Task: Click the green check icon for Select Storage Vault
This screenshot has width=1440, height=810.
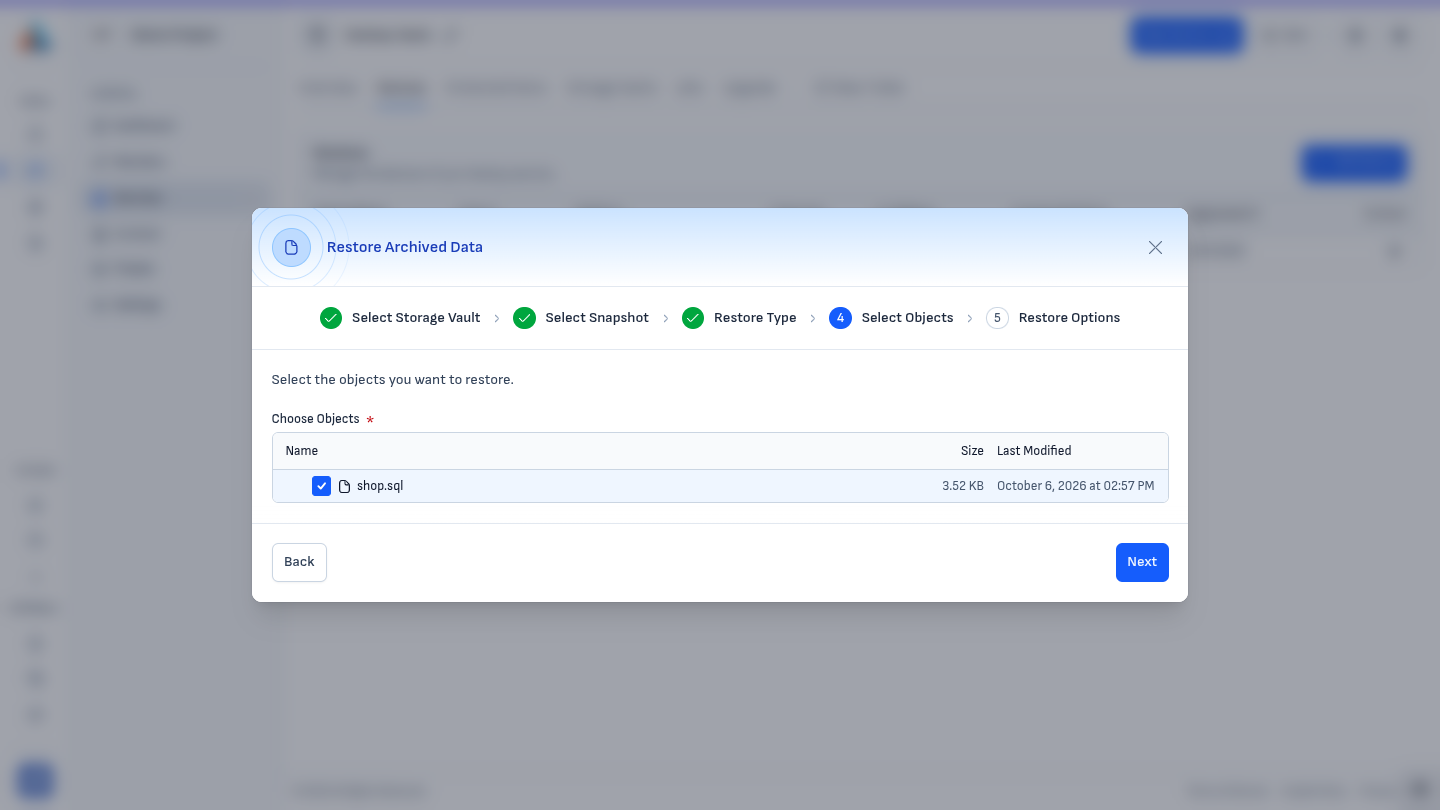Action: (331, 318)
